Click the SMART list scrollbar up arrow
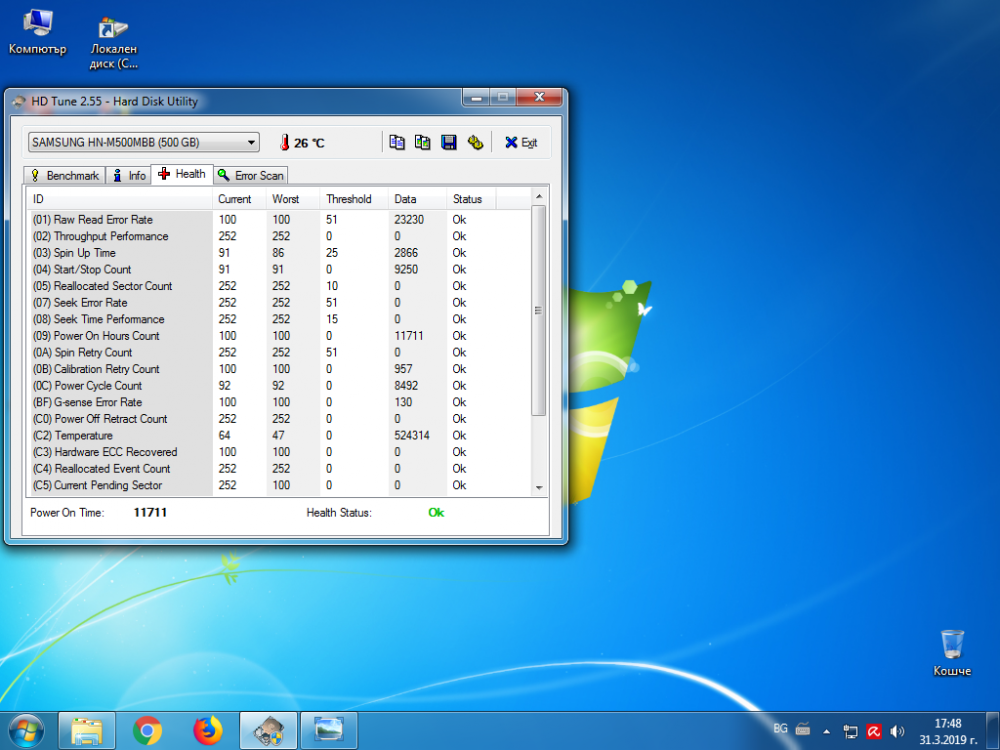 (x=539, y=196)
